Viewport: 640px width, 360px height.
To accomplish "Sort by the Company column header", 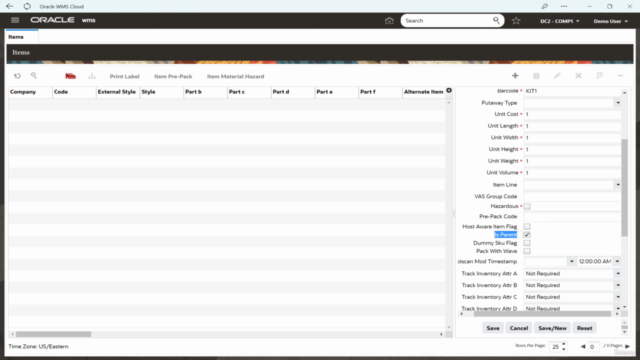I will 30,92.
